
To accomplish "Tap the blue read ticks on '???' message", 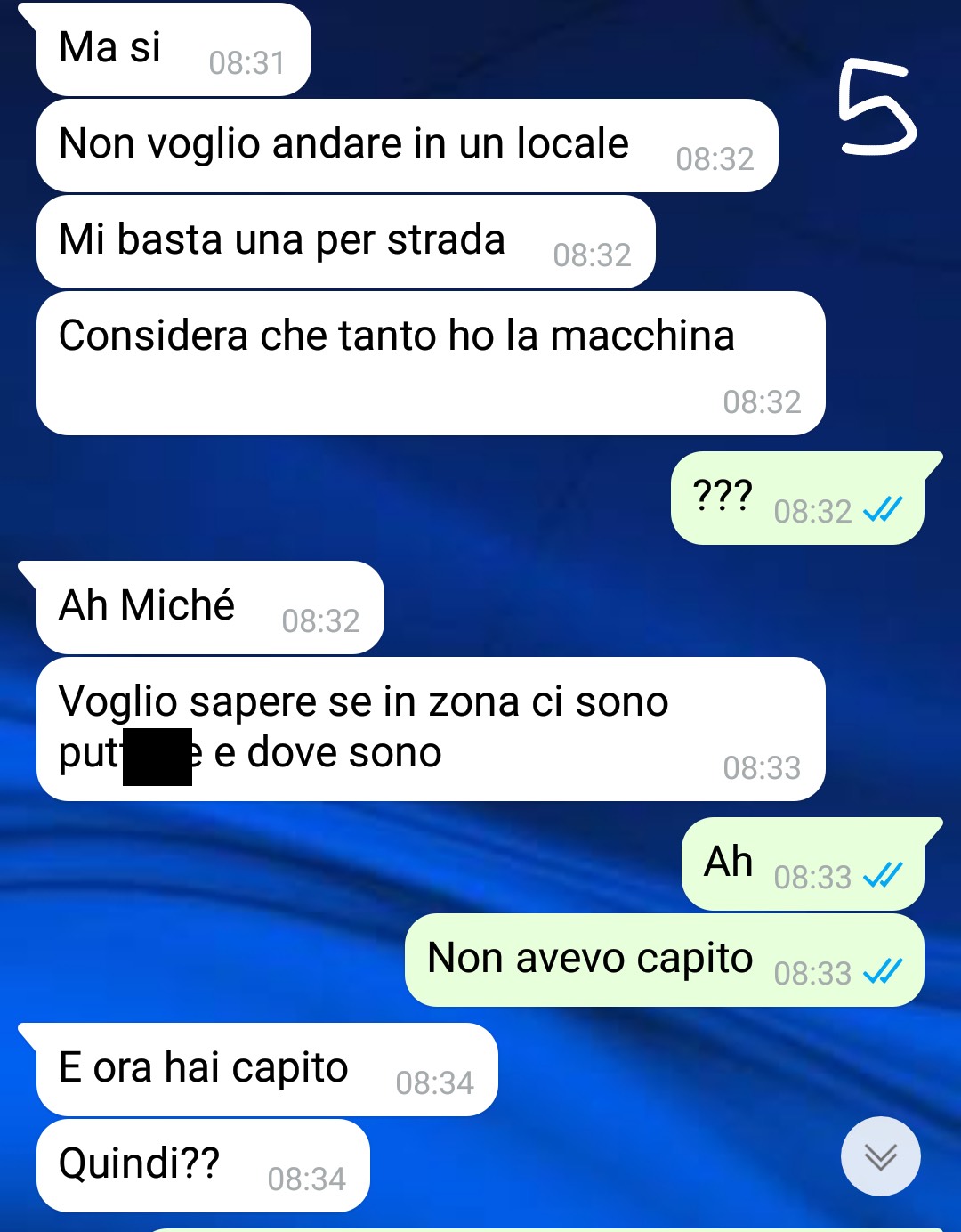I will point(883,509).
